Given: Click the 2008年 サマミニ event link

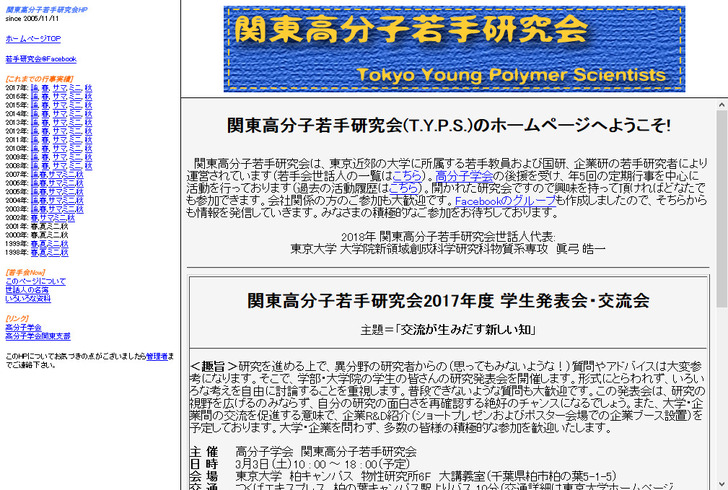Looking at the screenshot, I should click(x=67, y=166).
